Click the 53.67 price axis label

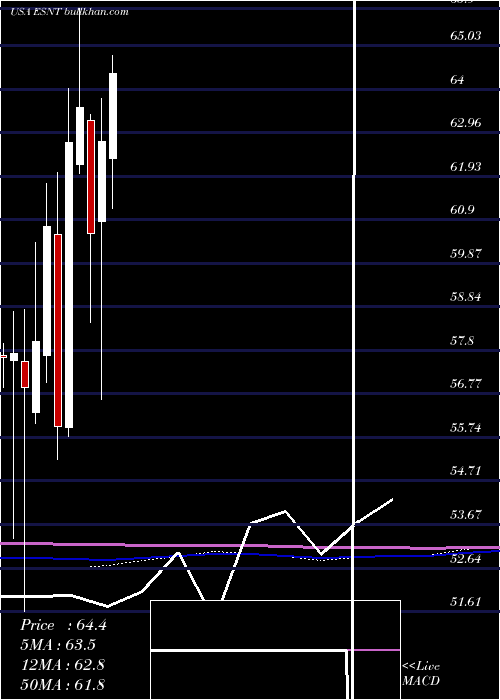[466, 515]
